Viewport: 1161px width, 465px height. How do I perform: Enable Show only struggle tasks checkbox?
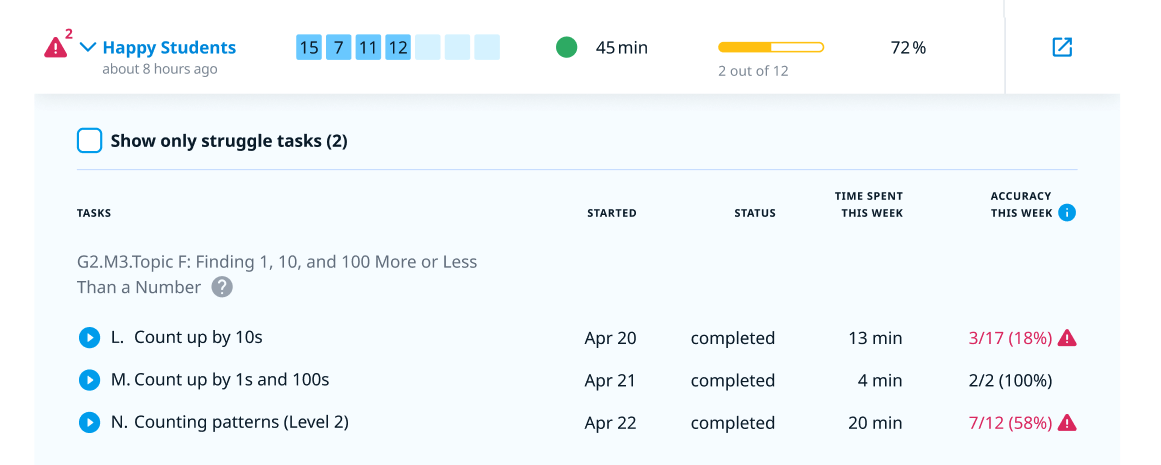click(x=90, y=141)
